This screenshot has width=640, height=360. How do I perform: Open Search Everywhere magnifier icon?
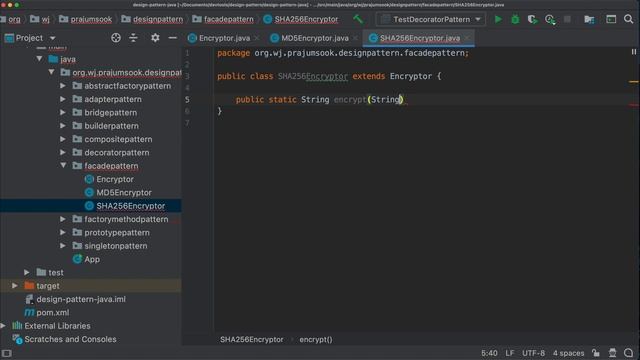[629, 19]
